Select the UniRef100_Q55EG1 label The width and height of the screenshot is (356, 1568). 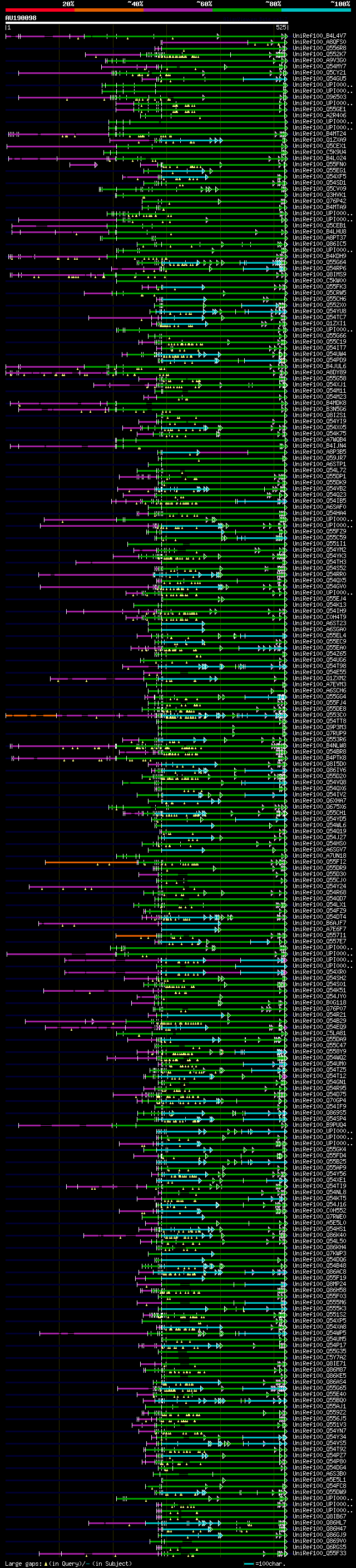[319, 170]
